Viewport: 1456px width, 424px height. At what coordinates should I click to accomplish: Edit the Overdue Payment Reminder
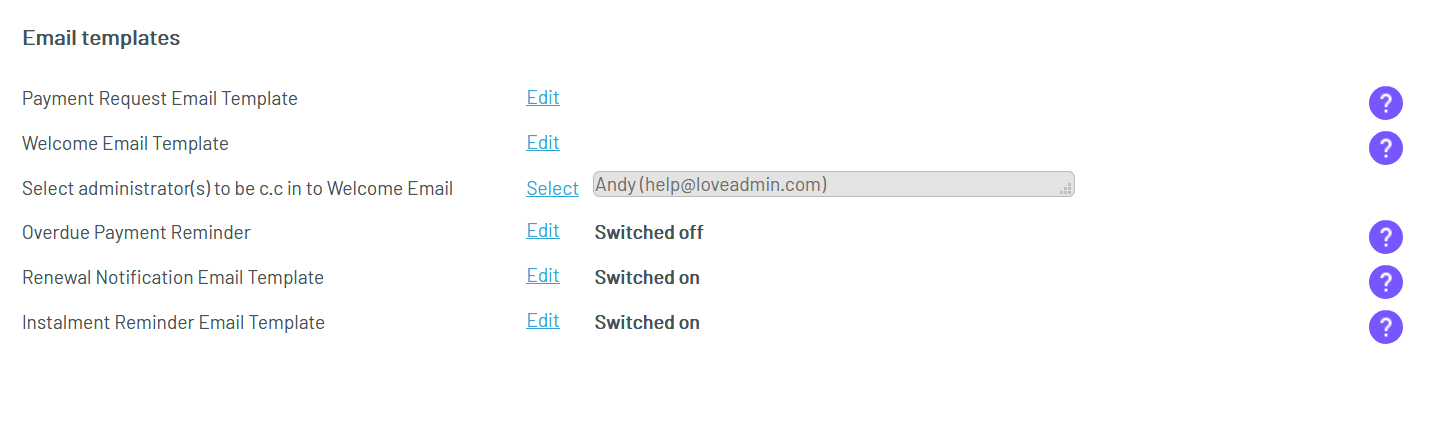(x=543, y=231)
